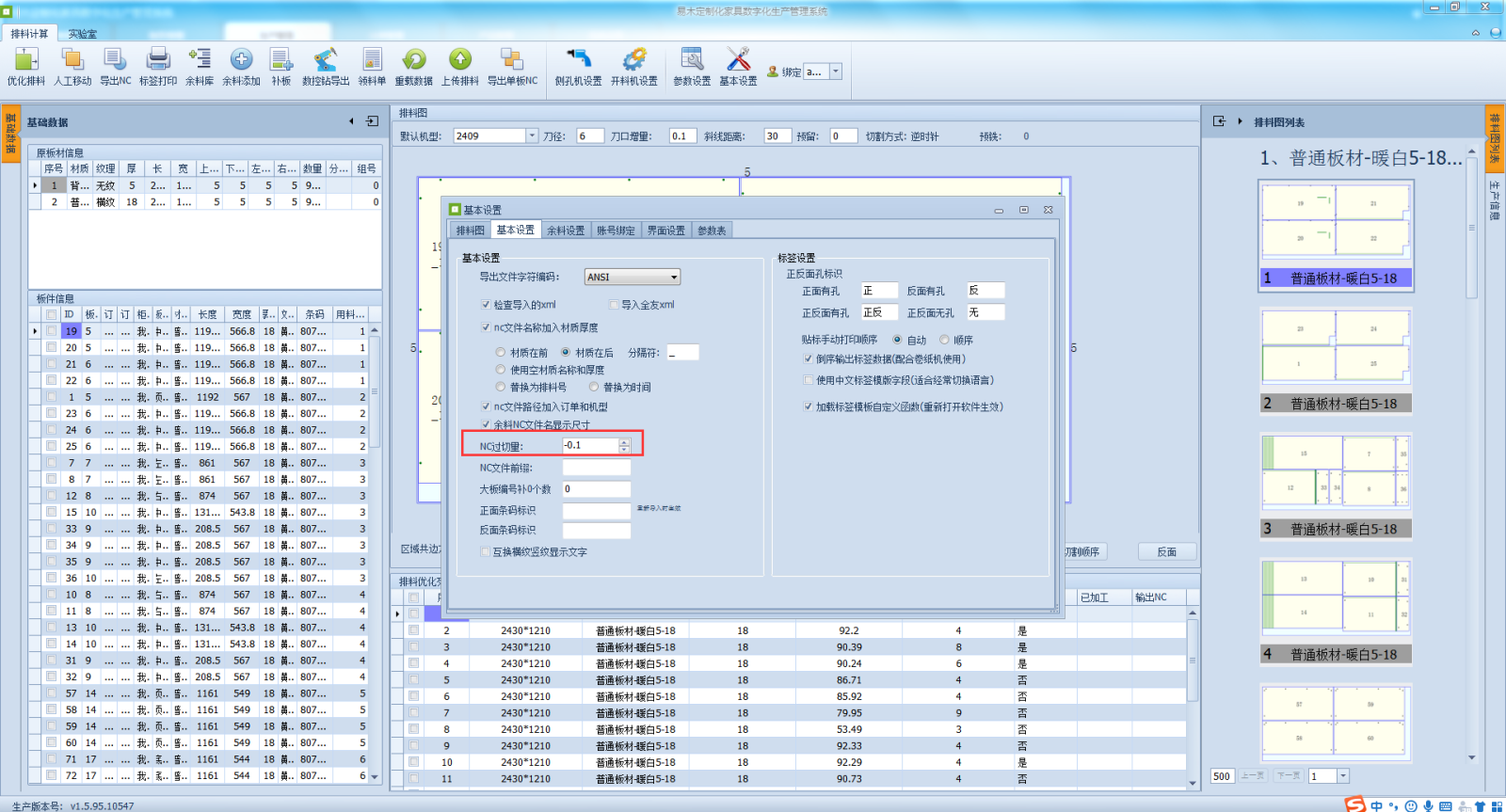1506x812 pixels.
Task: Select the 材质在前 radio option
Action: (501, 353)
